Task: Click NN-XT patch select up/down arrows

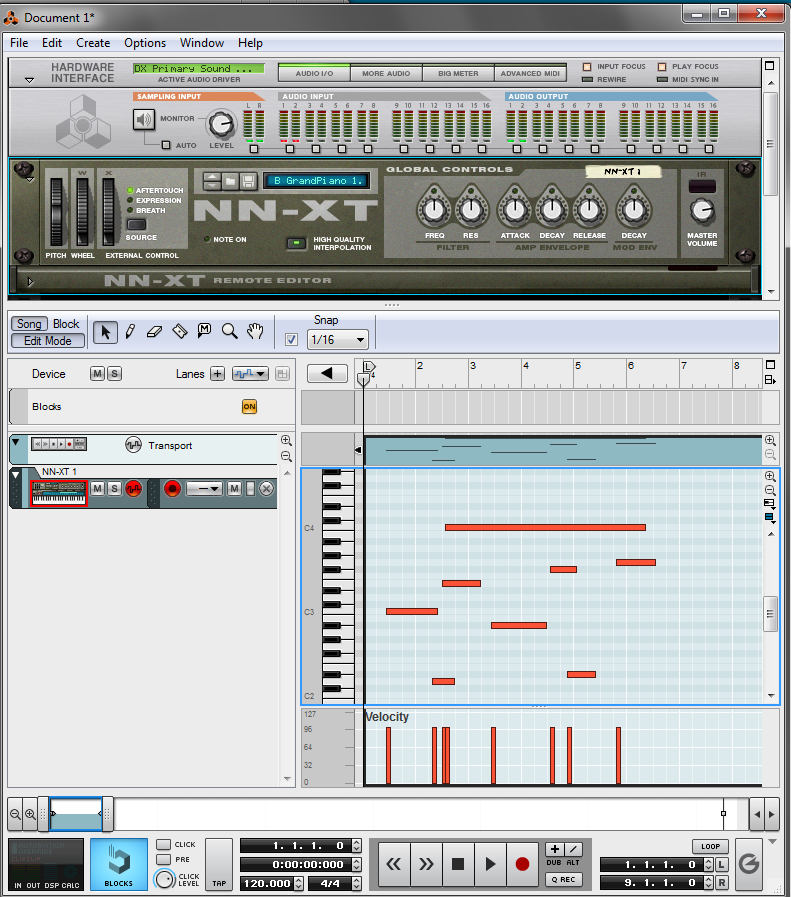Action: tap(212, 181)
